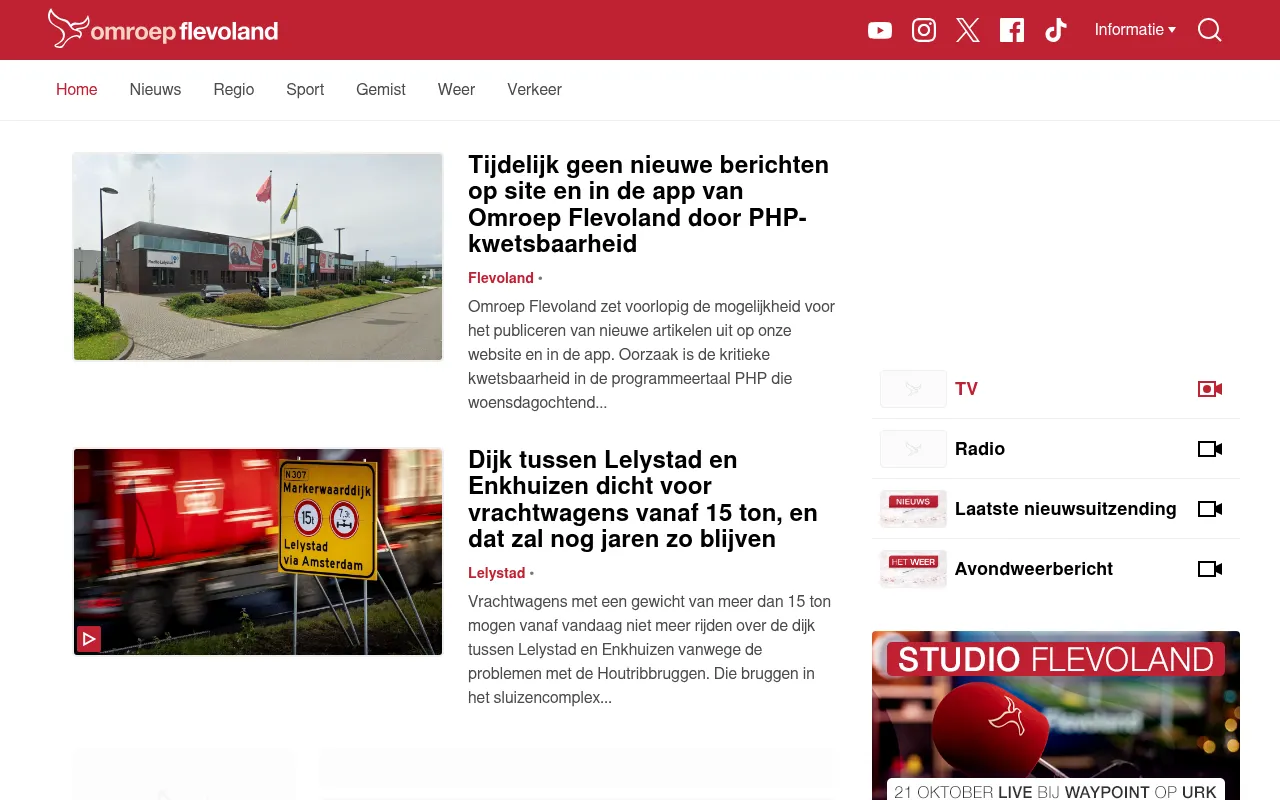
Task: Click Het Weer thumbnail beside Avondweerbericht
Action: coord(913,569)
